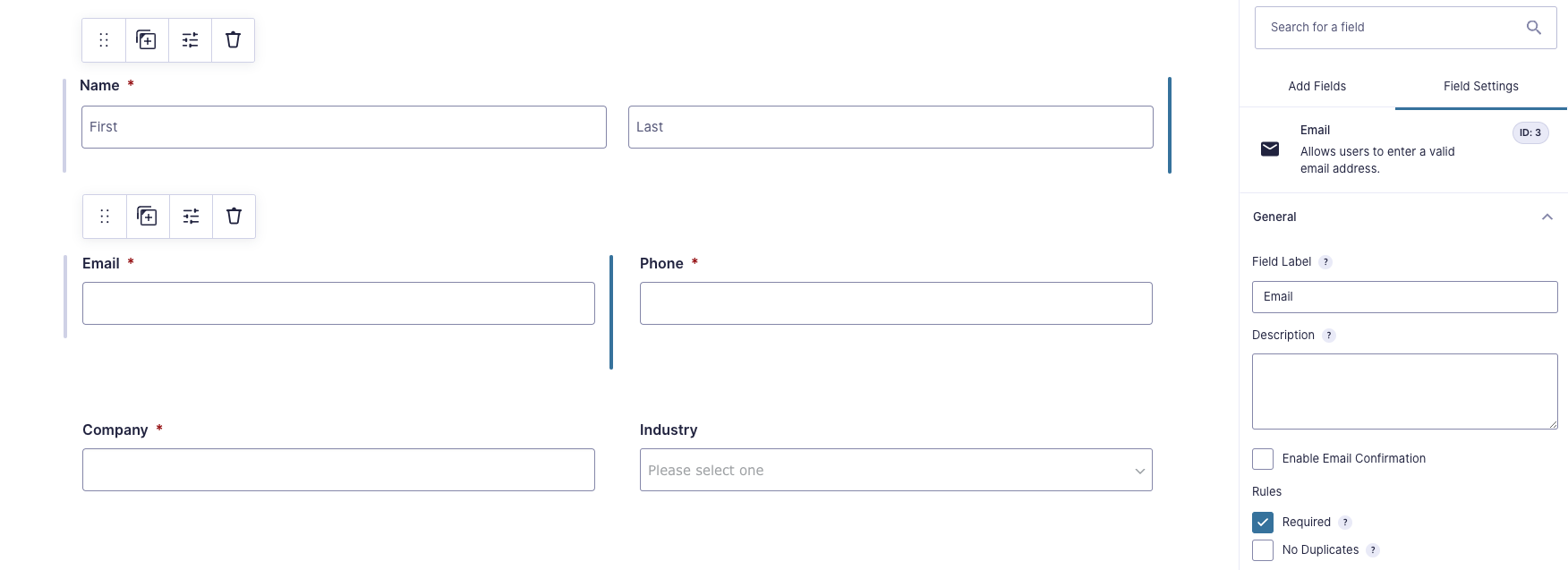Image resolution: width=1568 pixels, height=570 pixels.
Task: Switch to the Field Settings tab
Action: [1480, 86]
